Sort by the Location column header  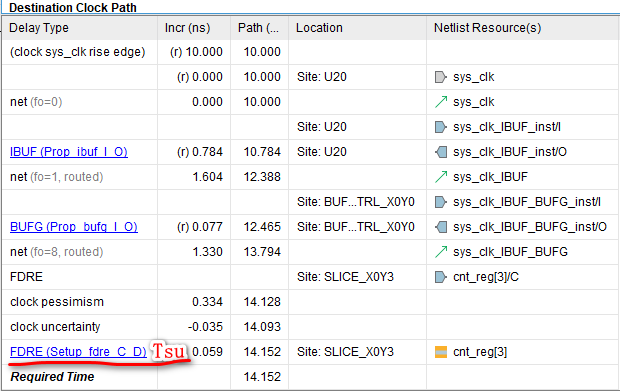(357, 28)
